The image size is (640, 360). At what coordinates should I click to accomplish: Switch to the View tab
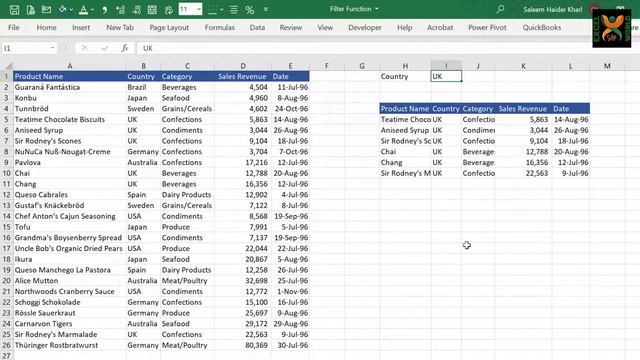click(x=325, y=27)
